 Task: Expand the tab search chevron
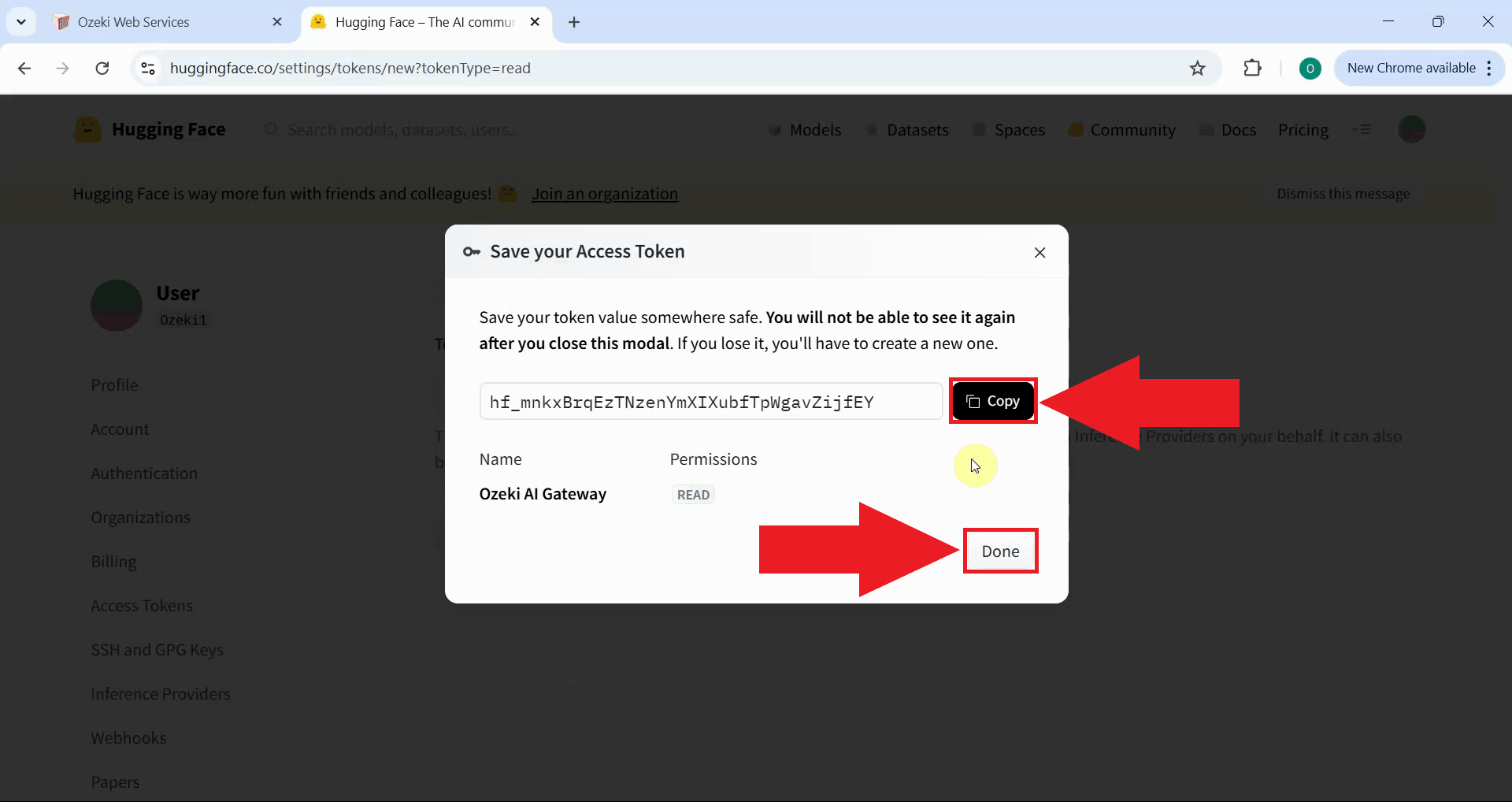[21, 21]
